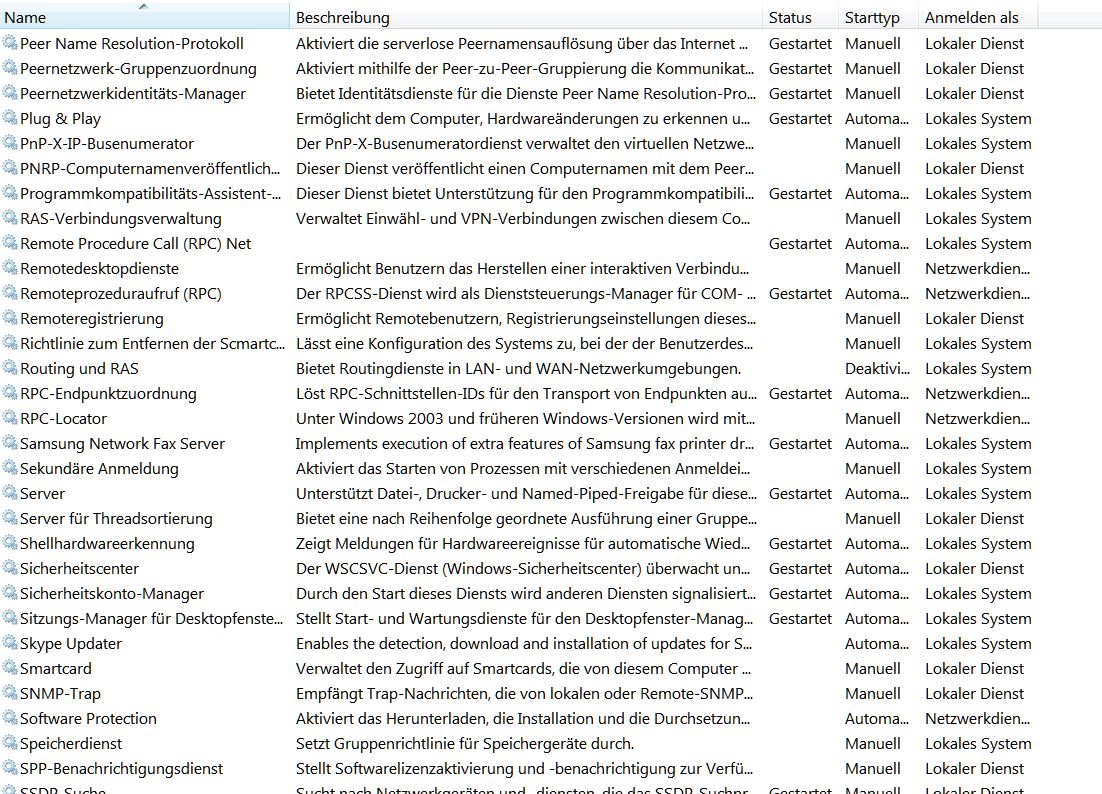Click gear icon of Server für Threadsortierung
The height and width of the screenshot is (794, 1102).
pos(10,518)
